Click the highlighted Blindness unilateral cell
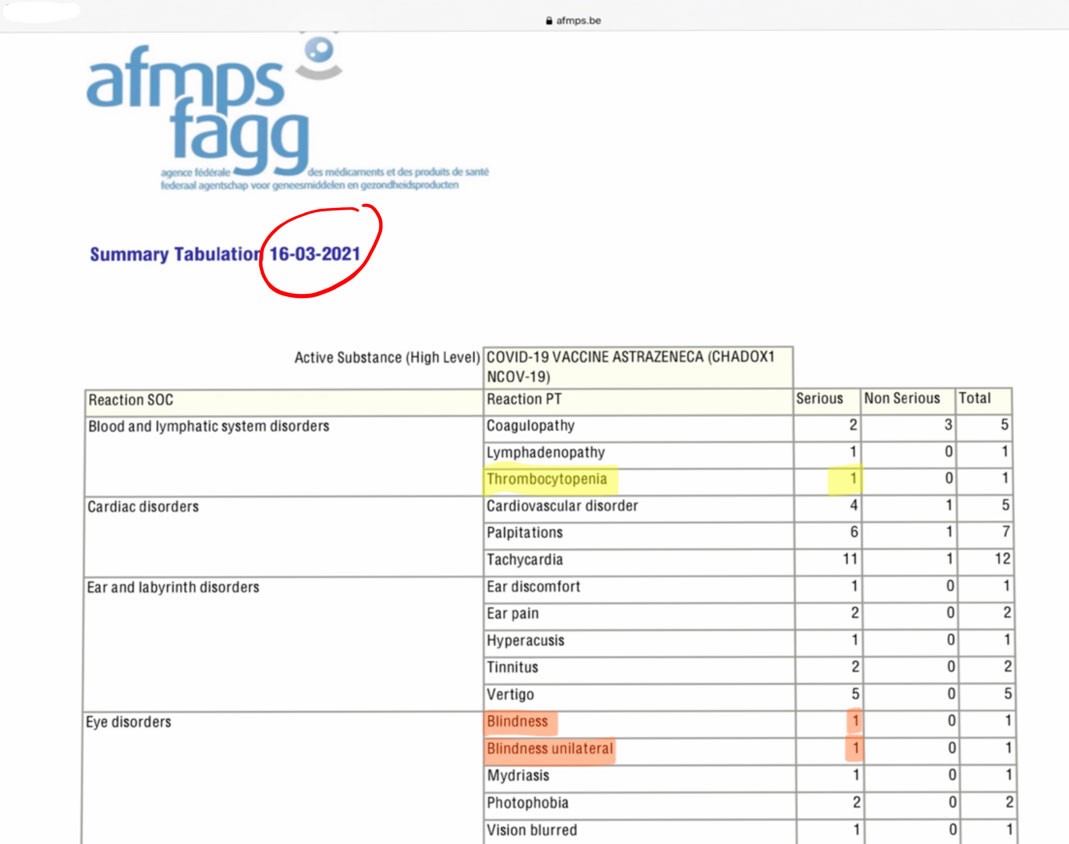Screen dimensions: 1069x844 tap(548, 748)
